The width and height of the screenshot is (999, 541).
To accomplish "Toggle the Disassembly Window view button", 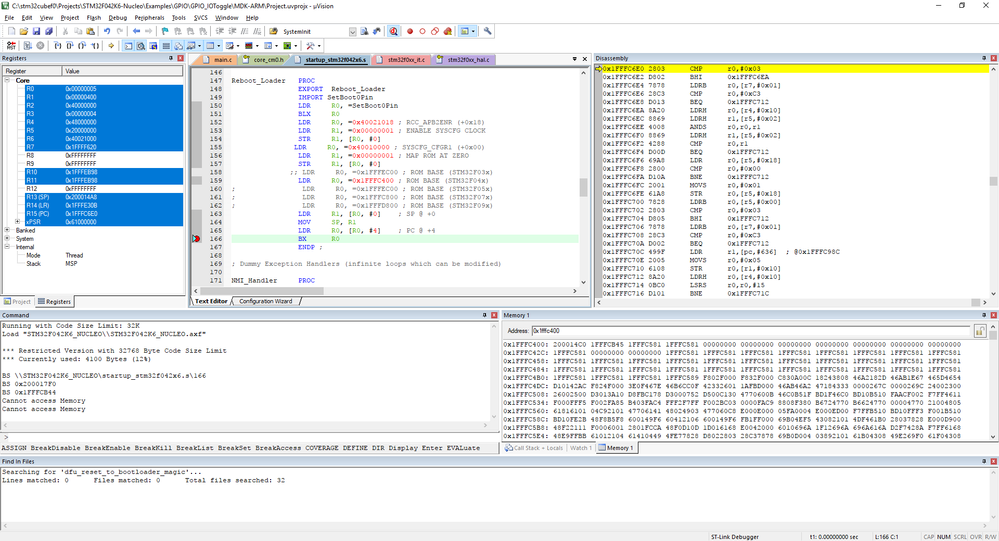I will click(141, 46).
